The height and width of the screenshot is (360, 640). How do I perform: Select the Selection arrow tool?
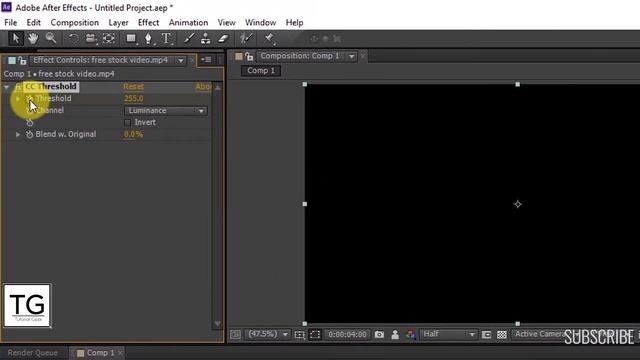pyautogui.click(x=16, y=39)
